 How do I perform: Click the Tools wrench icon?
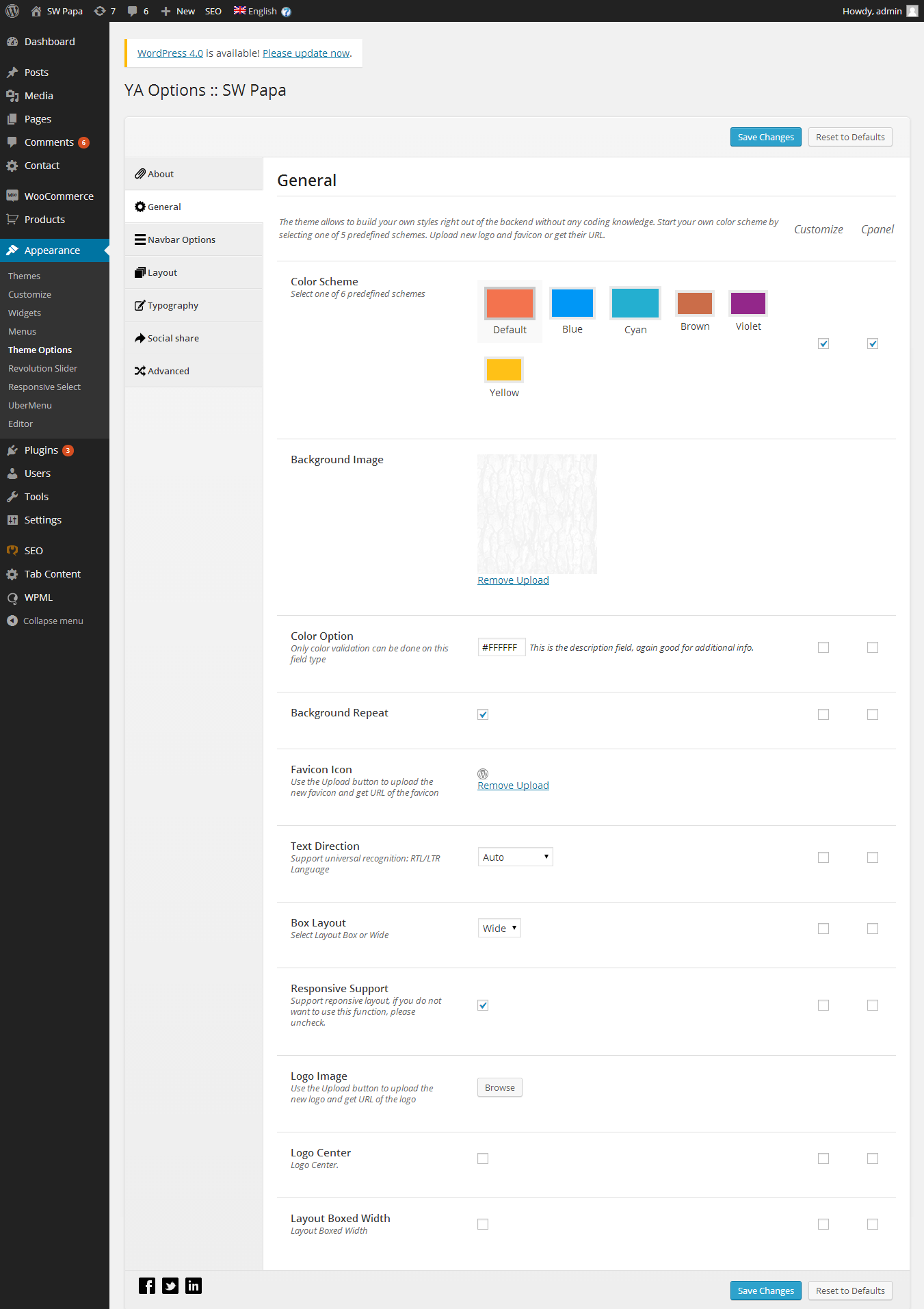click(x=12, y=497)
